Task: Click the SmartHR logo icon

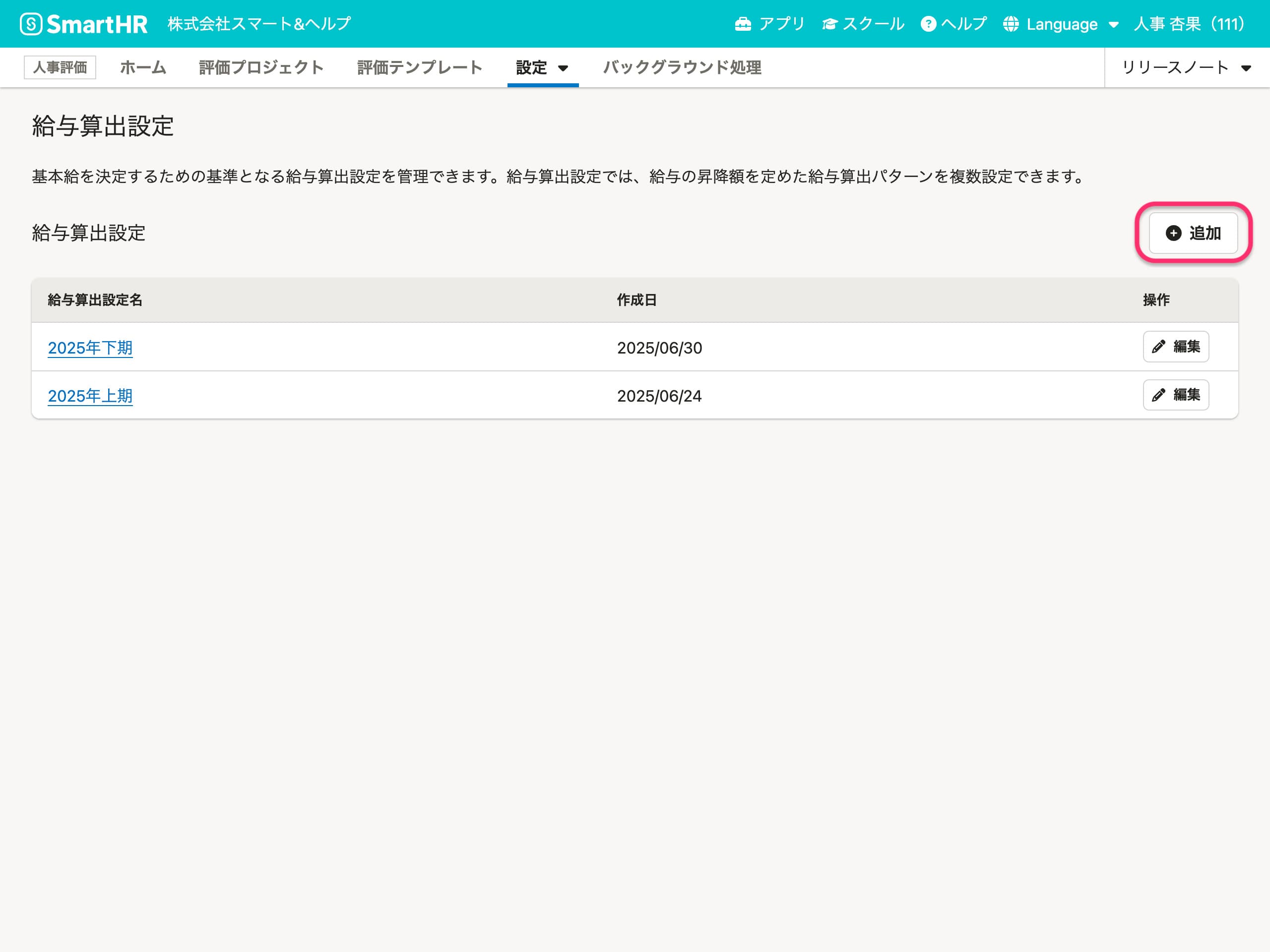Action: [x=31, y=24]
